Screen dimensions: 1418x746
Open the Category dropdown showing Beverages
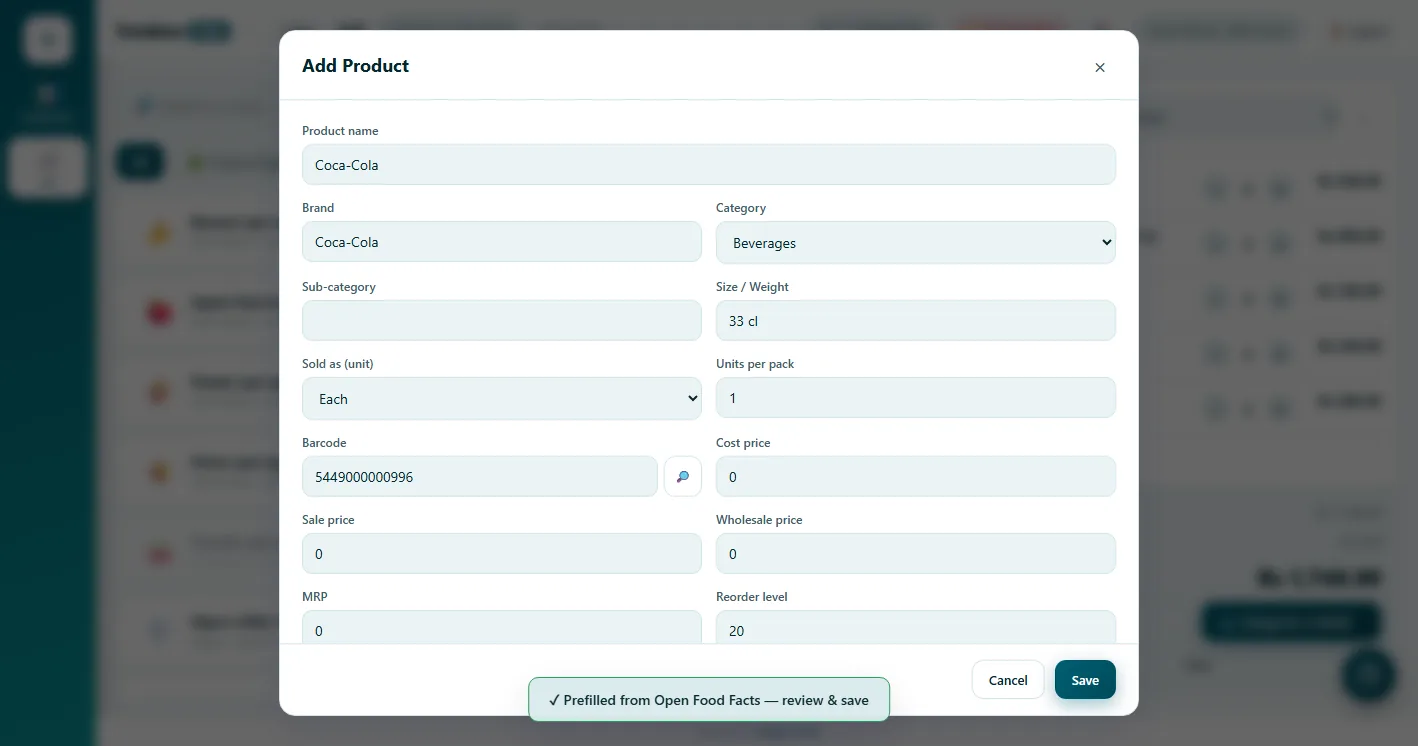click(x=916, y=243)
